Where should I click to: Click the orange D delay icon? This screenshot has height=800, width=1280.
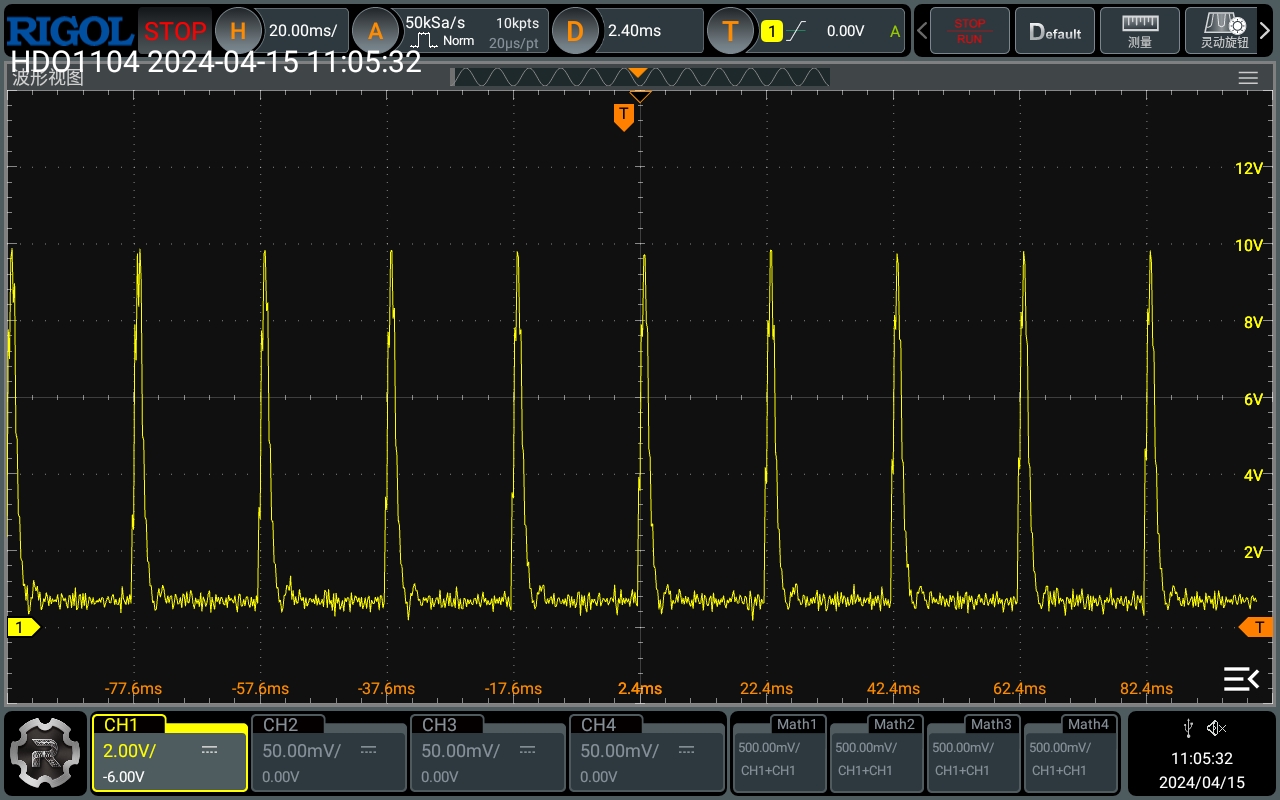575,31
